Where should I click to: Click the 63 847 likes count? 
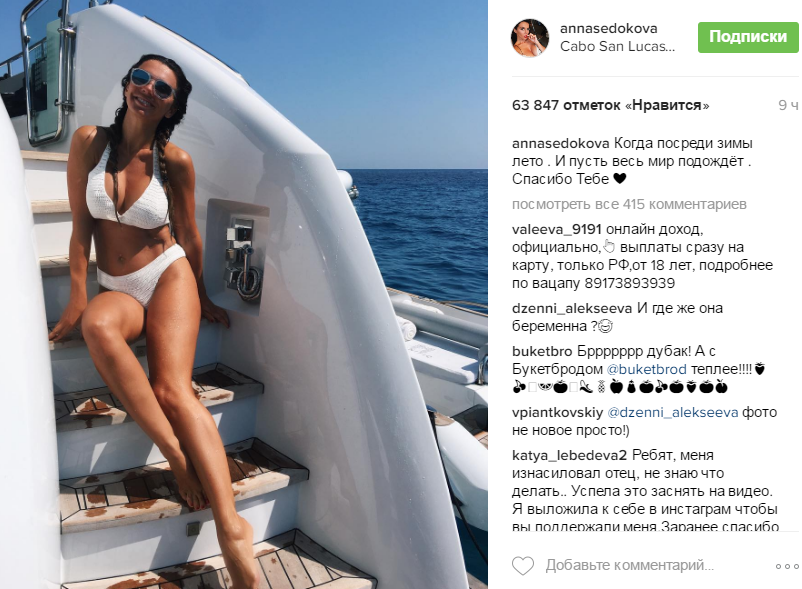click(611, 105)
